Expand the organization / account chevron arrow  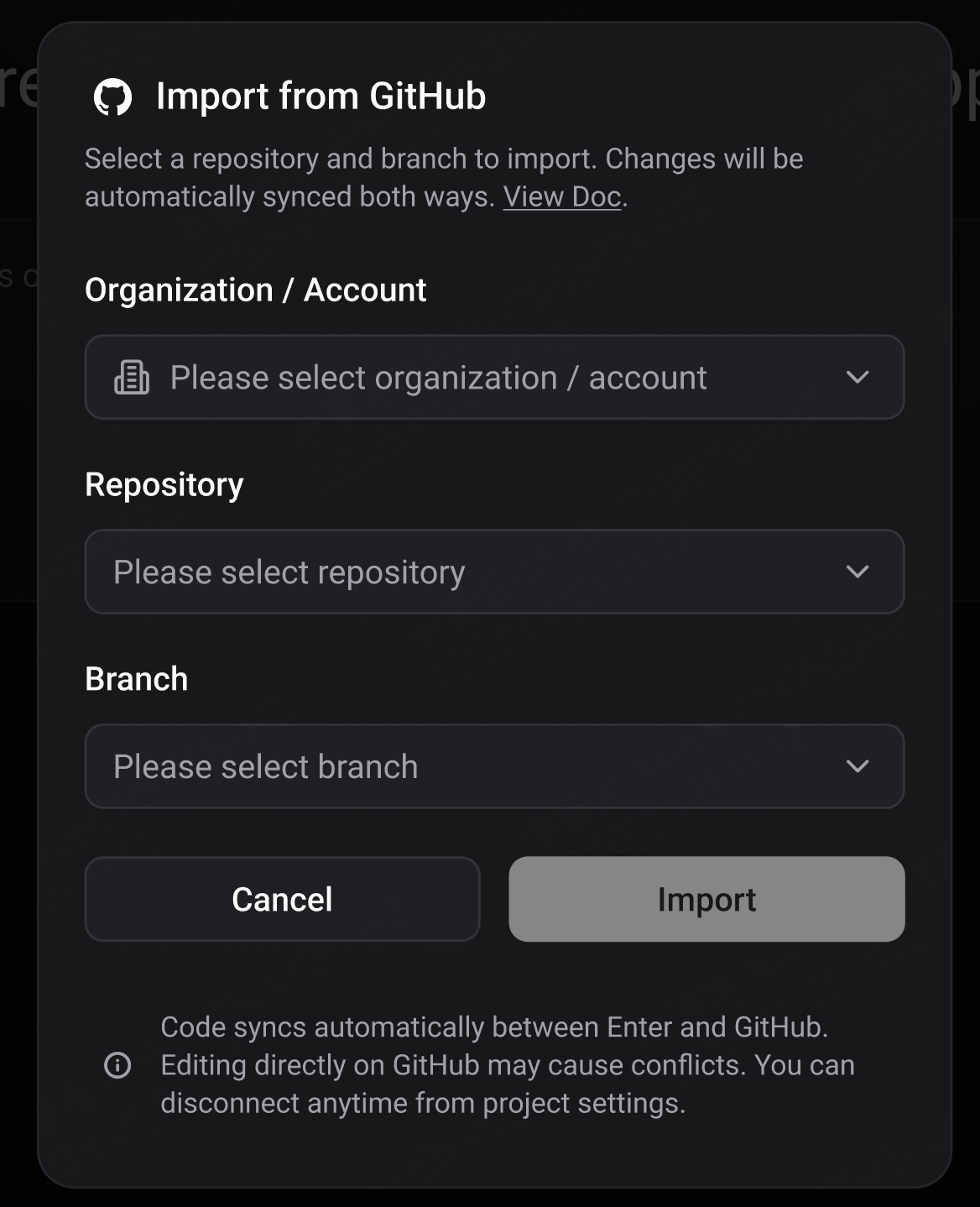857,378
